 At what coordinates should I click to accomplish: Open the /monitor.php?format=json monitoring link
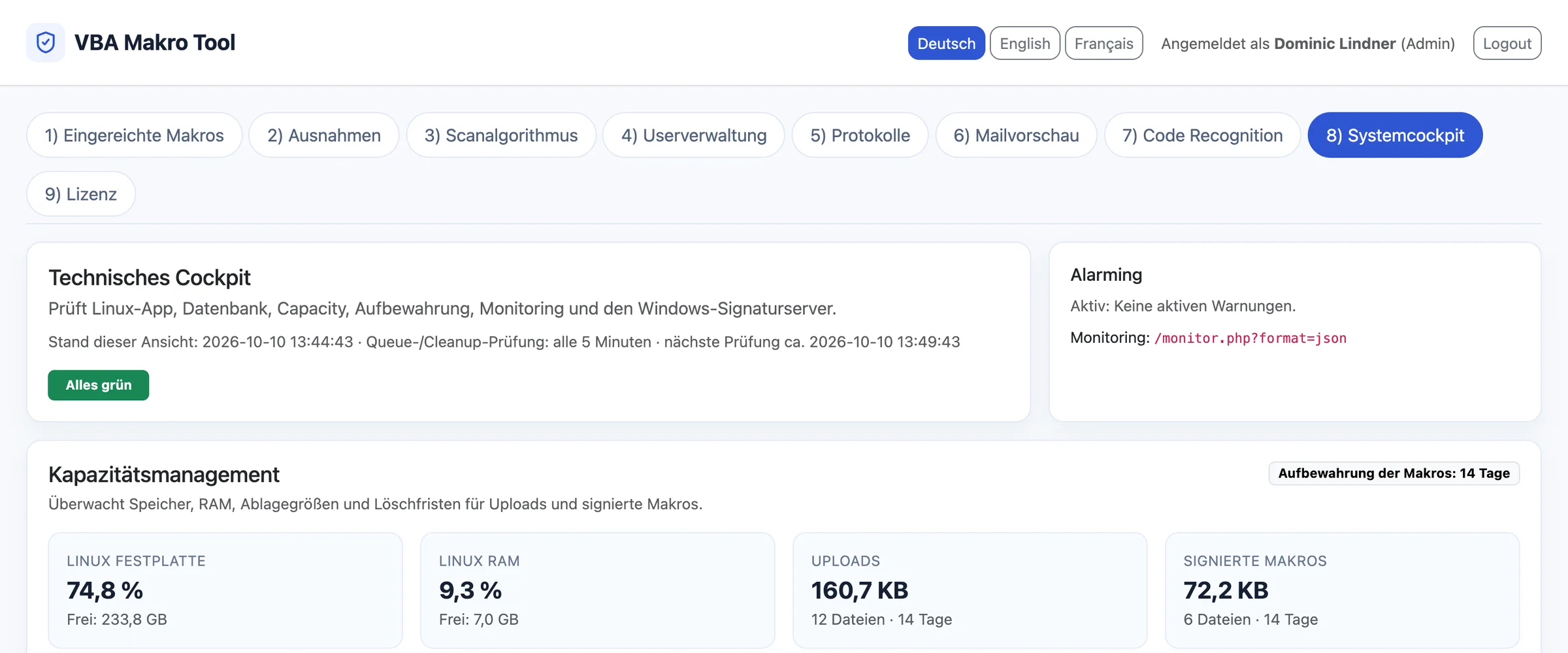[x=1250, y=338]
